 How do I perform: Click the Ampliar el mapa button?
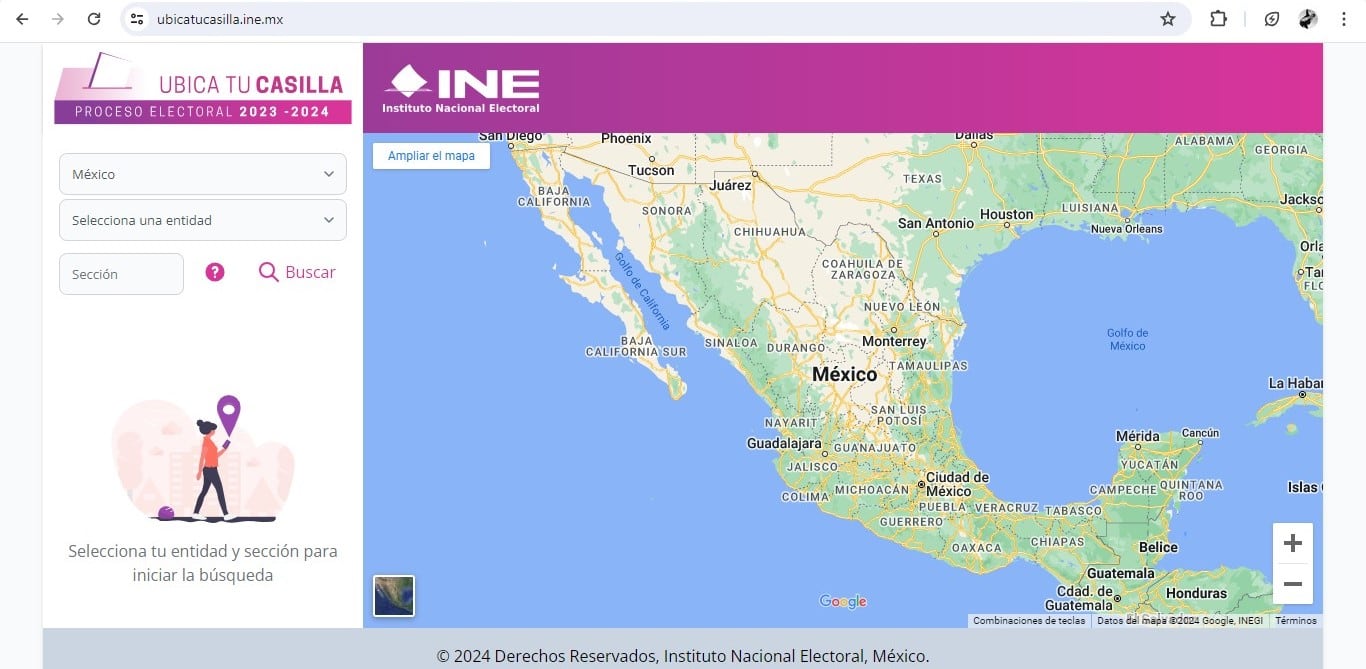pos(431,156)
